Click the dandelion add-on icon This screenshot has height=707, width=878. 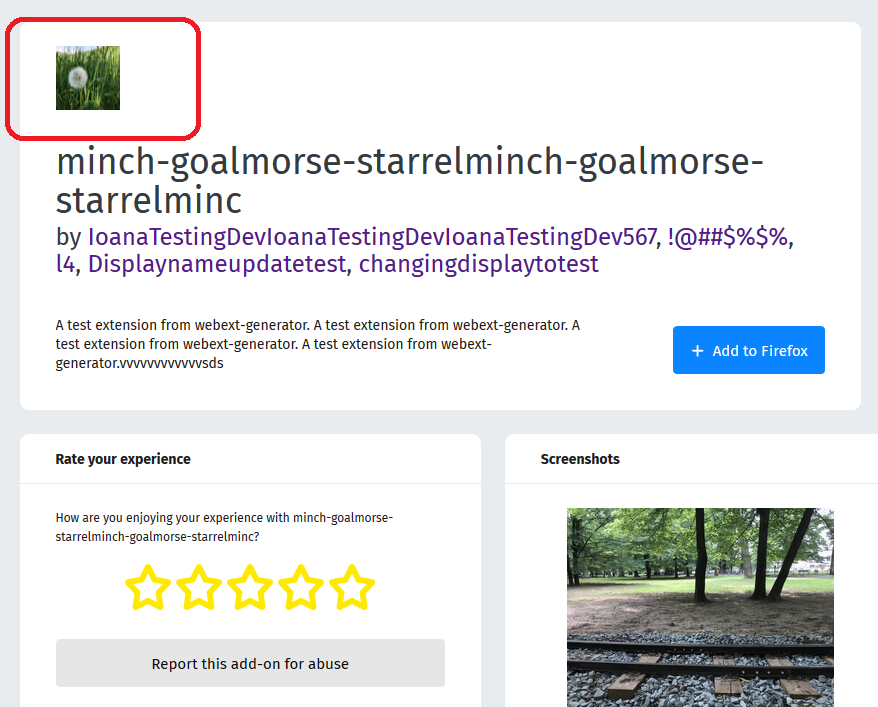88,78
